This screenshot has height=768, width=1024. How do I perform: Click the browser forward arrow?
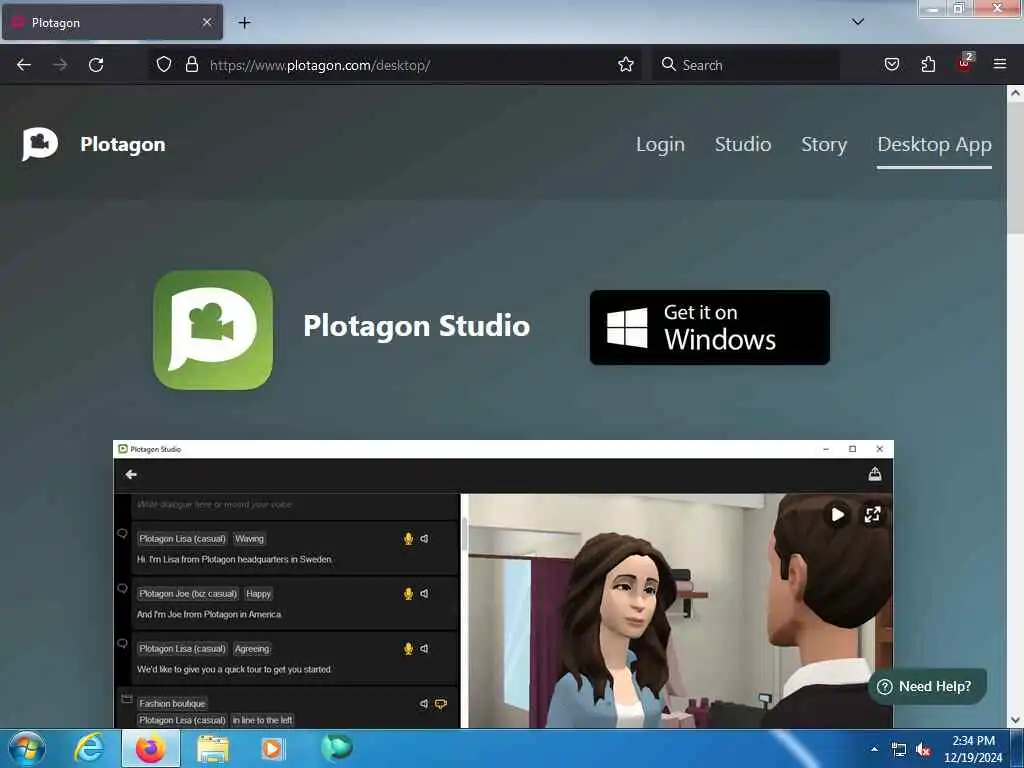(x=60, y=65)
